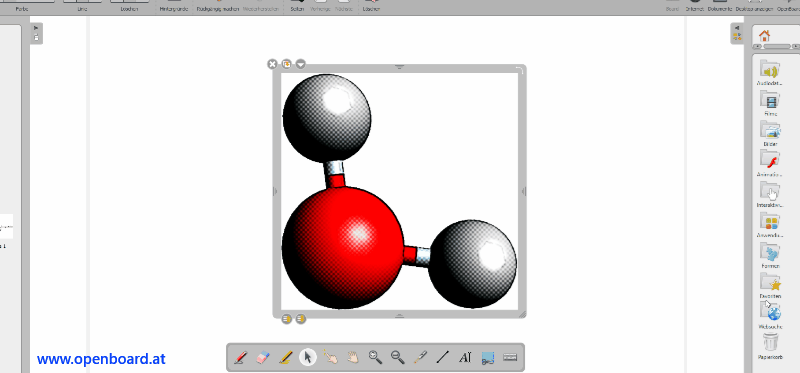800x373 pixels.
Task: Open the molecule frame's dropdown menu
Action: coord(301,64)
